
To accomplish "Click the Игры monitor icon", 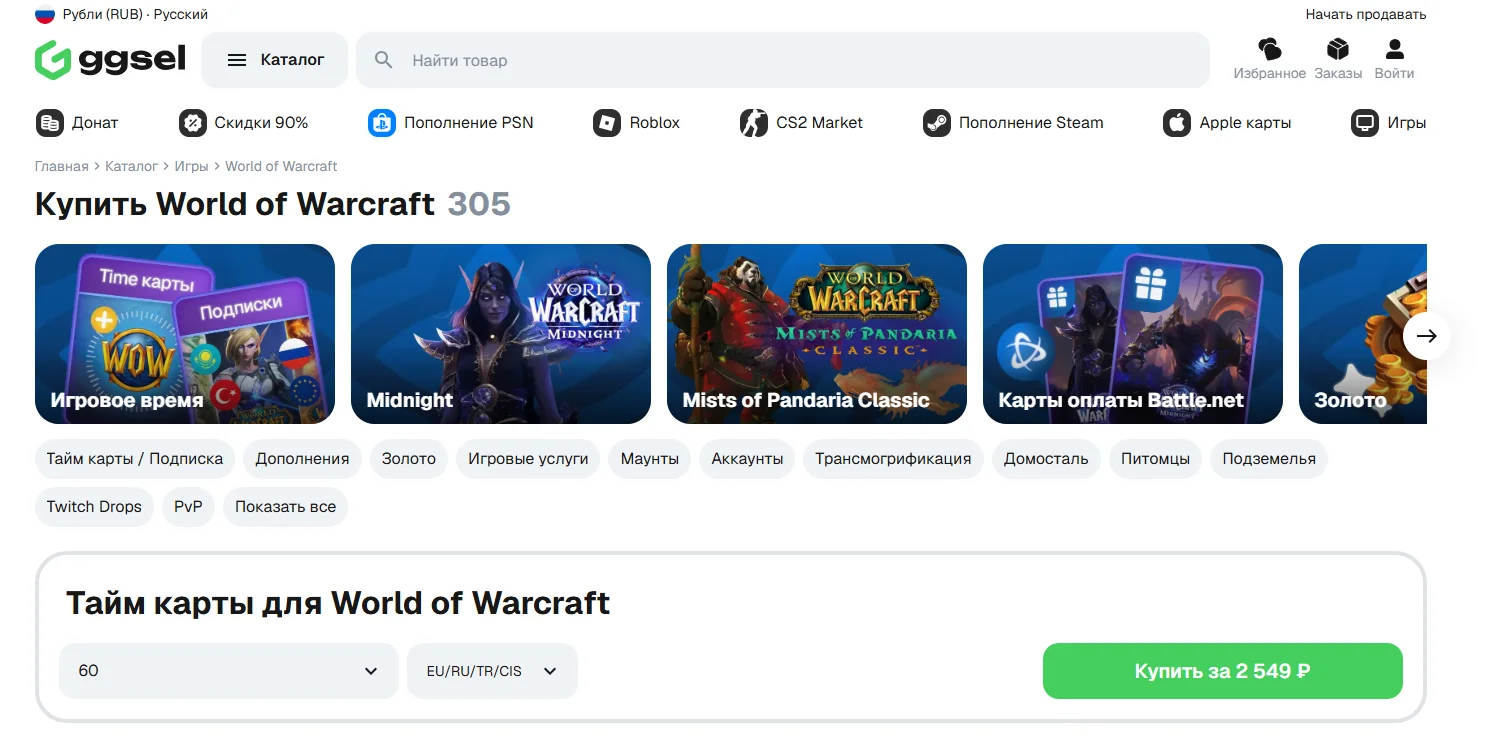I will [1365, 123].
